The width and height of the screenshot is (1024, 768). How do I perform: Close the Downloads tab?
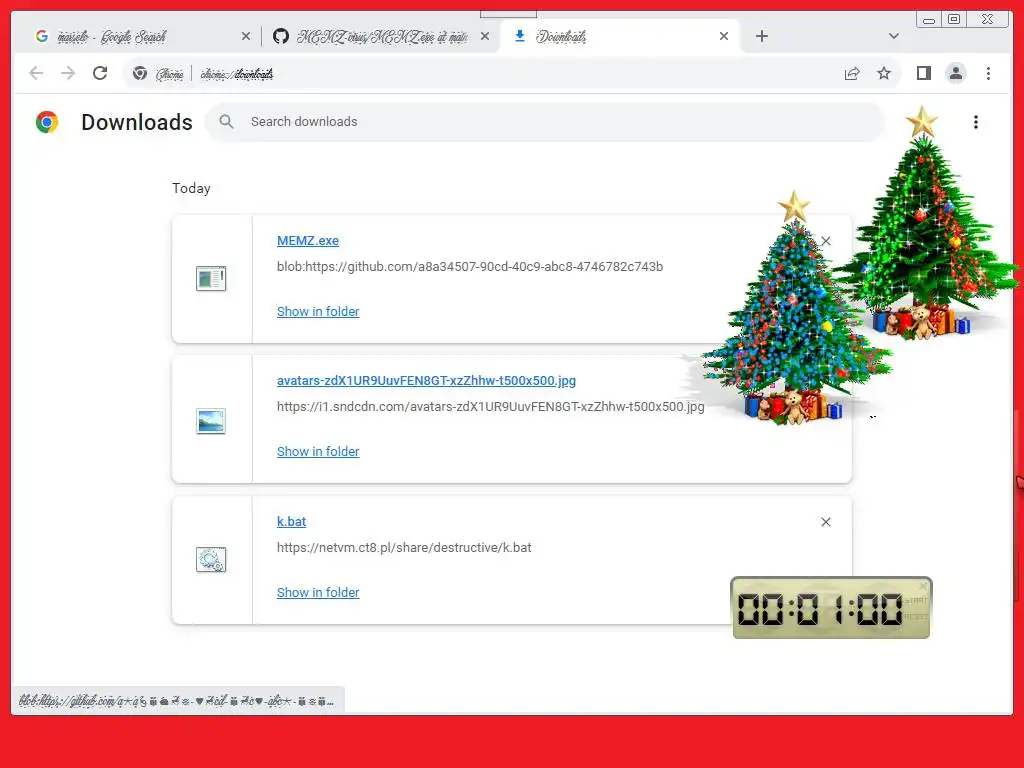[x=724, y=37]
